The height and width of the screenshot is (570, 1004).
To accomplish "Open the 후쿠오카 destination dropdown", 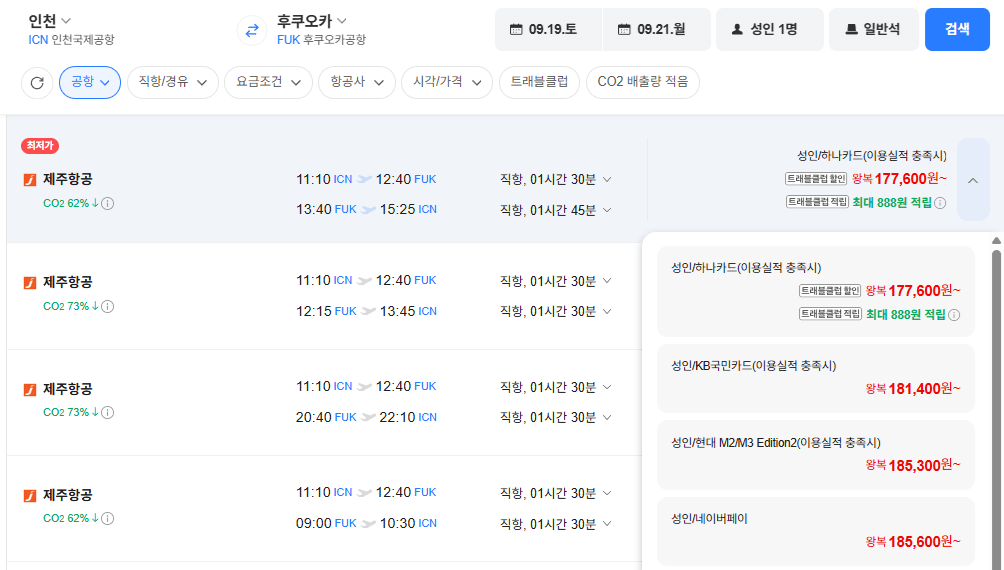I will pos(312,21).
